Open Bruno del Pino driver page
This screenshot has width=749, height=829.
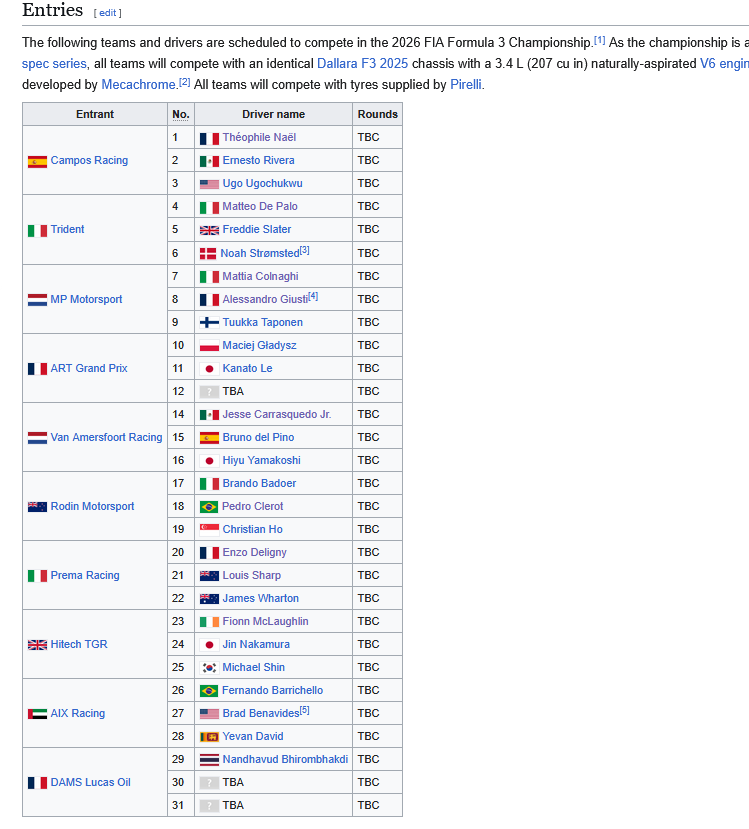(258, 437)
